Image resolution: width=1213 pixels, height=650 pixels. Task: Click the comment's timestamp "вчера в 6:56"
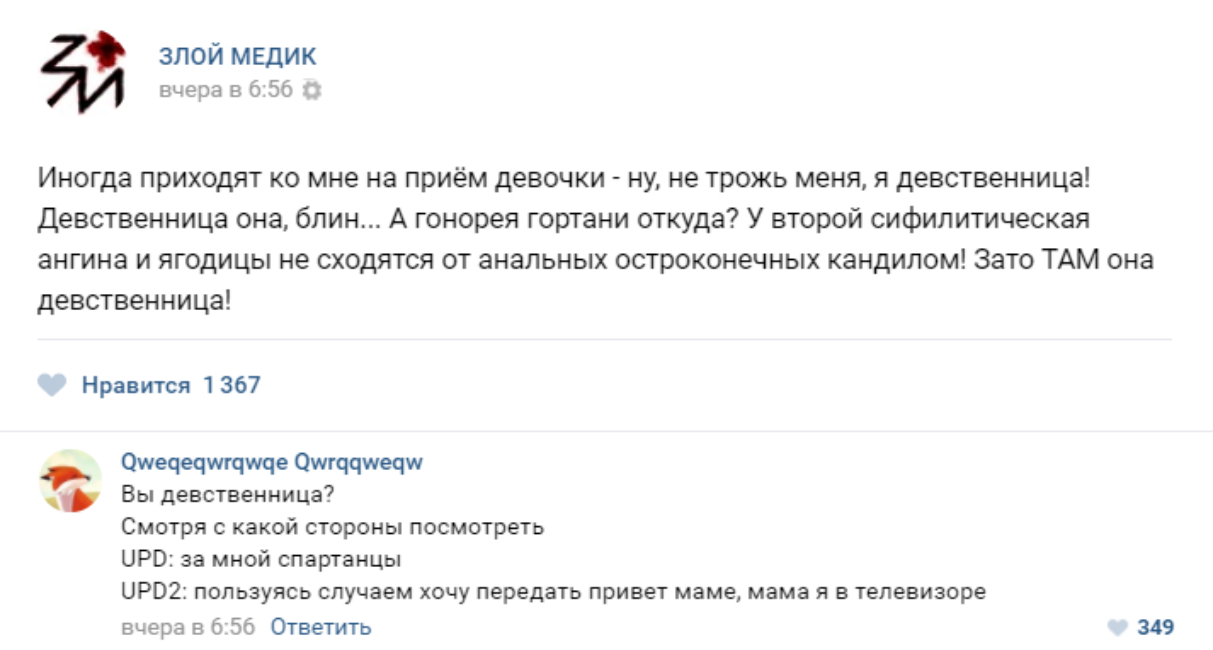[x=188, y=627]
